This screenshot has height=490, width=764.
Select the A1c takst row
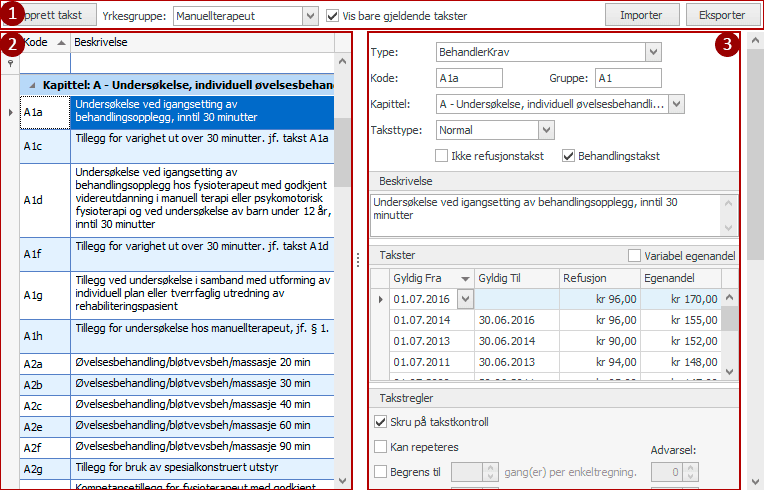coord(177,146)
